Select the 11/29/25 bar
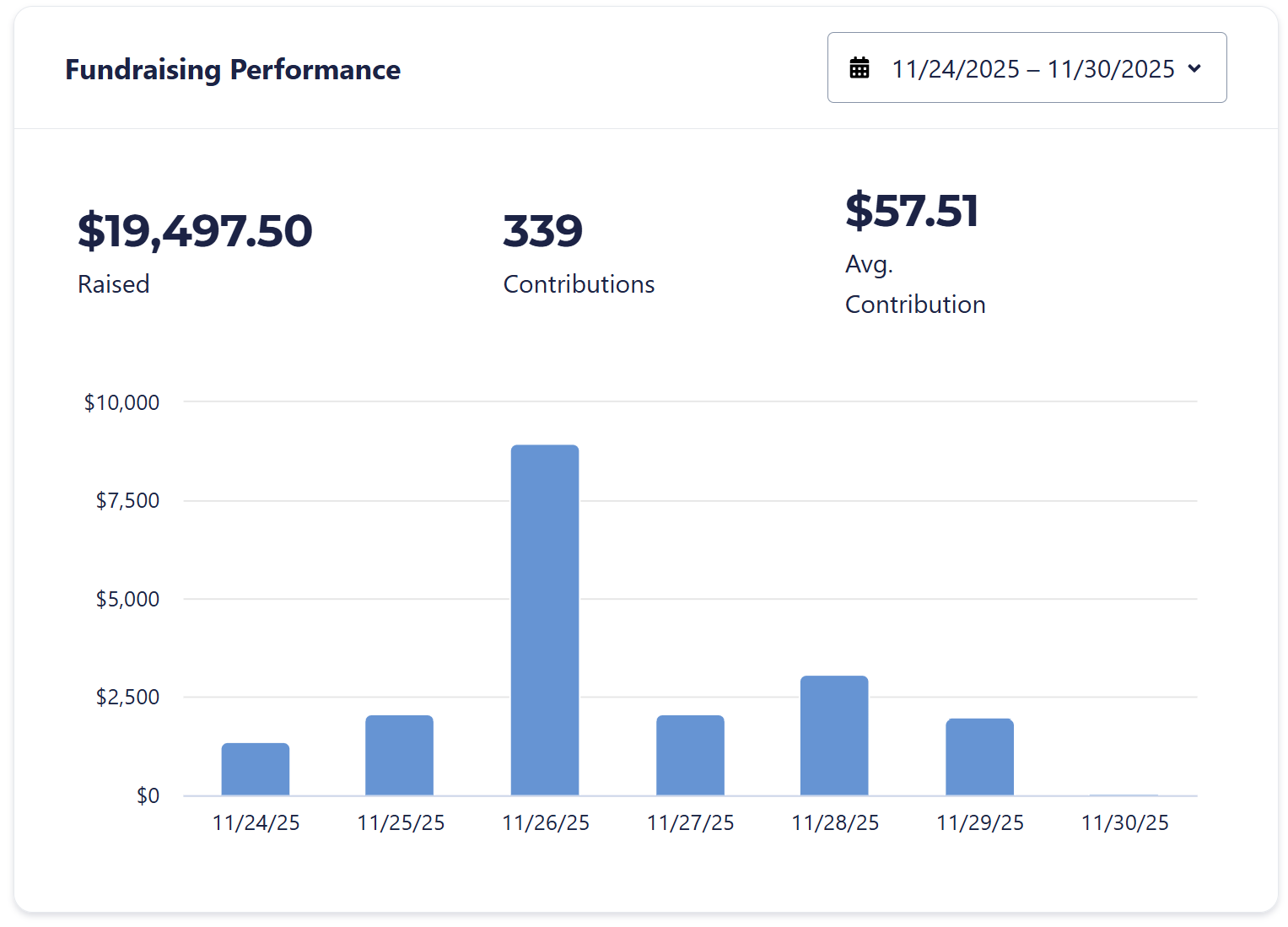 pyautogui.click(x=979, y=757)
